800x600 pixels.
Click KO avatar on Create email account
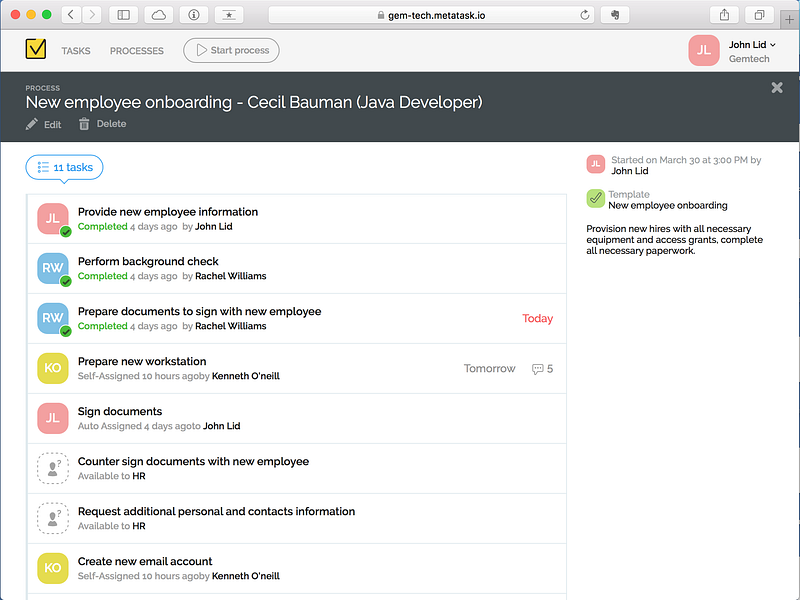coord(53,568)
